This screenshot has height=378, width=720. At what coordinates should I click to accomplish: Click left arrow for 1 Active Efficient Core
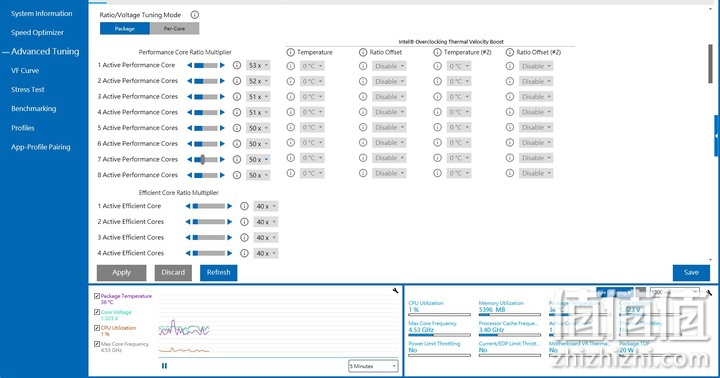click(188, 206)
